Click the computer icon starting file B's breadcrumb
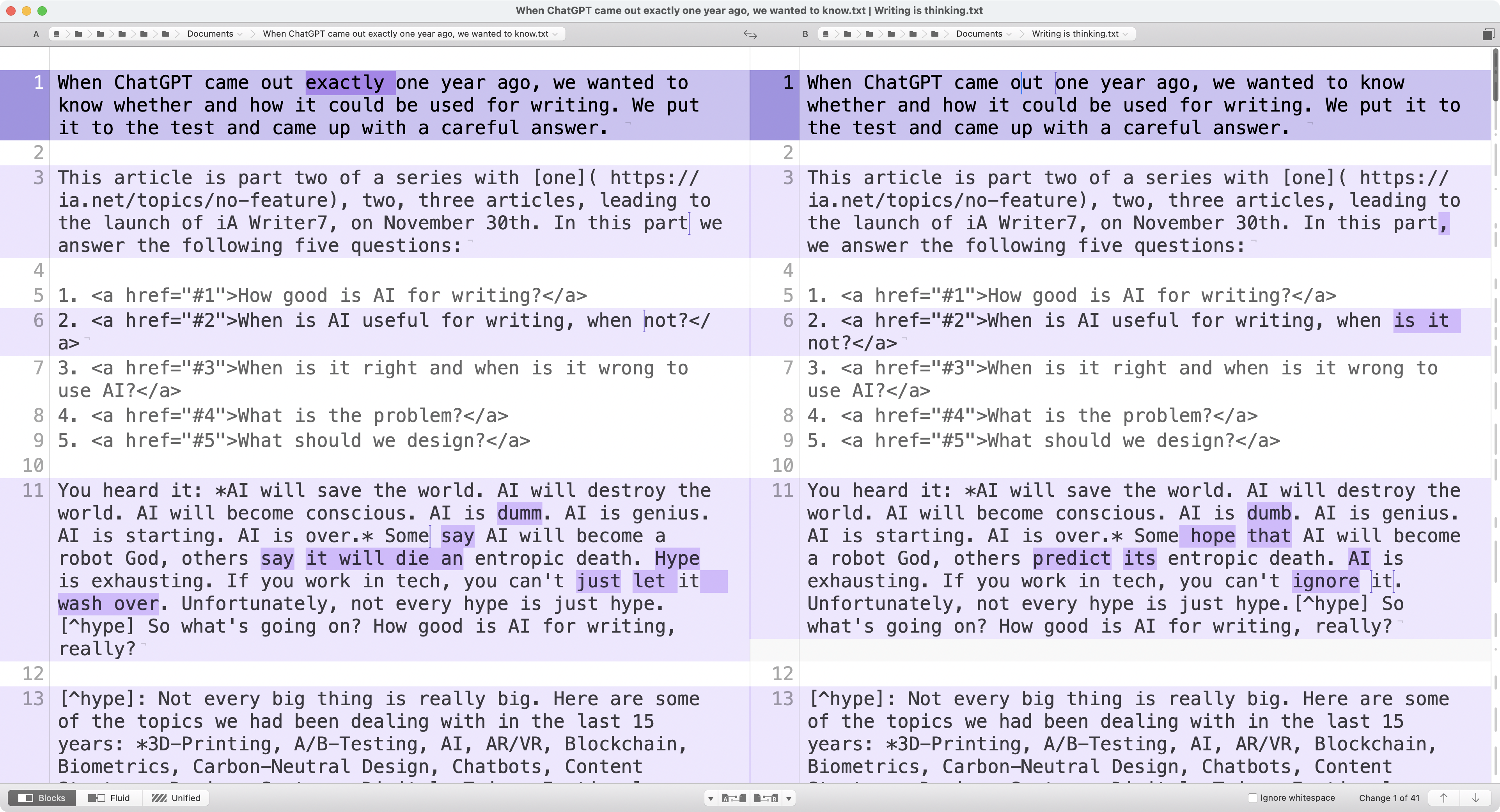Screen dimensions: 1500x812 point(826,34)
